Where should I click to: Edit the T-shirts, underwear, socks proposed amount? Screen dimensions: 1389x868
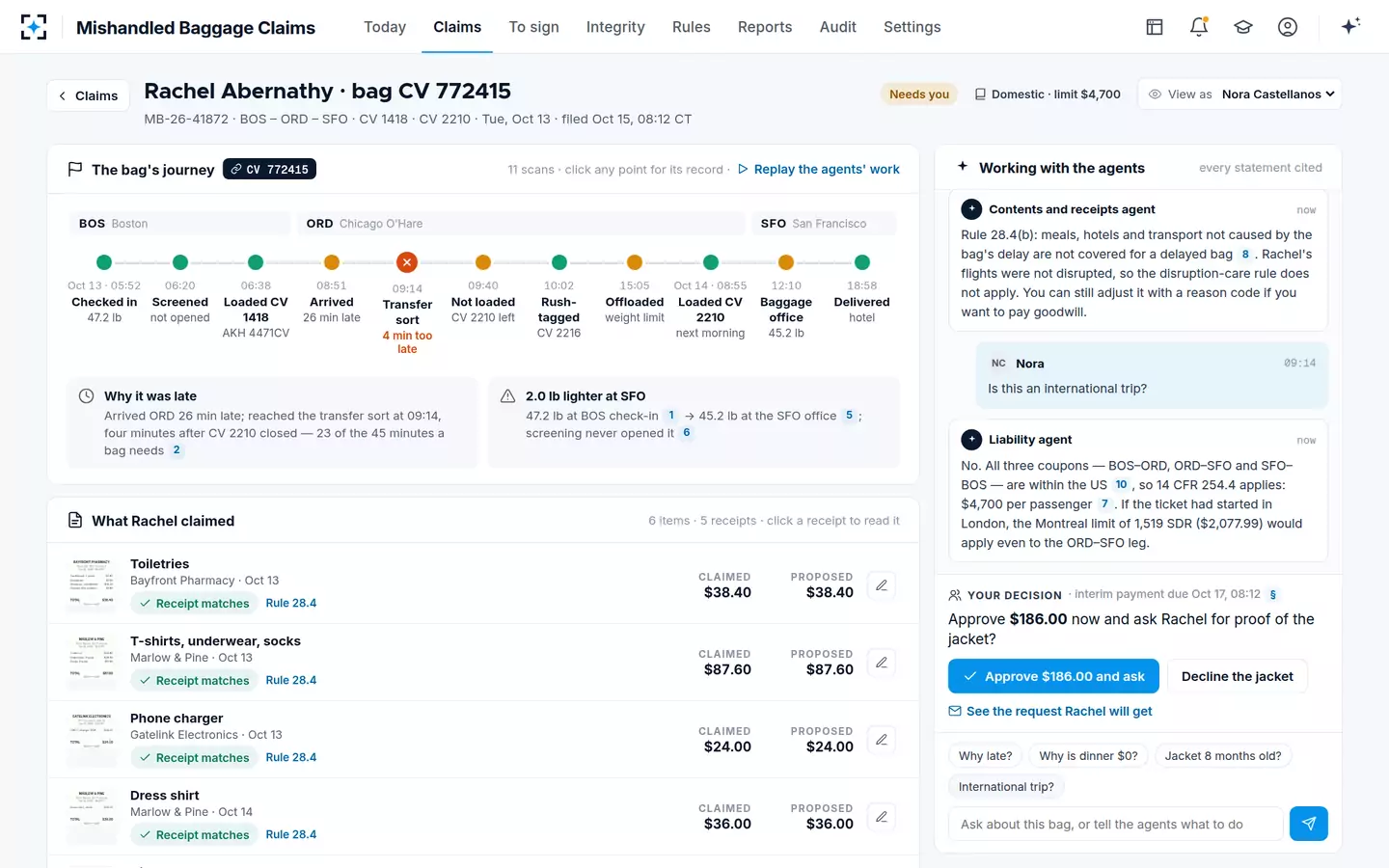882,663
